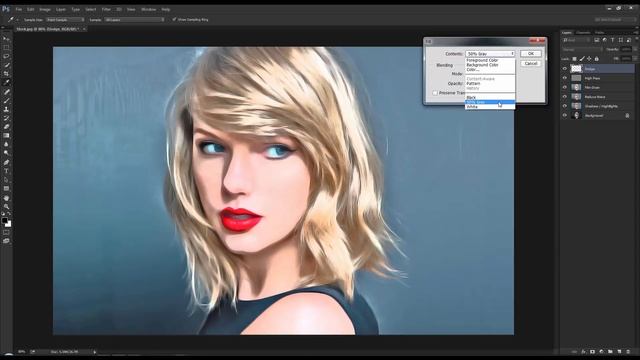Select the Quick Selection tool

pyautogui.click(x=6, y=65)
